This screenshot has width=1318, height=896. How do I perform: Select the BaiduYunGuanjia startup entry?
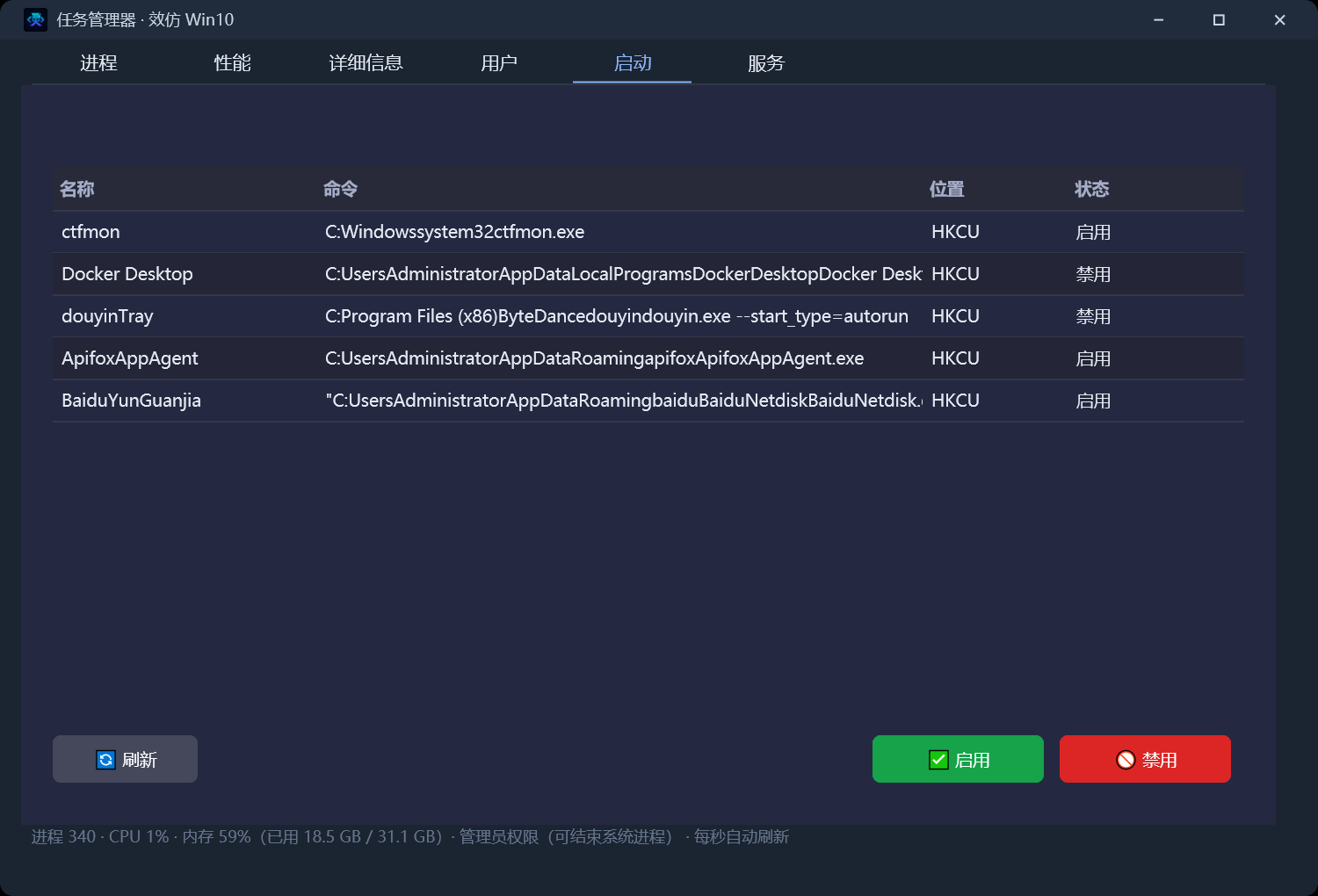pos(648,401)
